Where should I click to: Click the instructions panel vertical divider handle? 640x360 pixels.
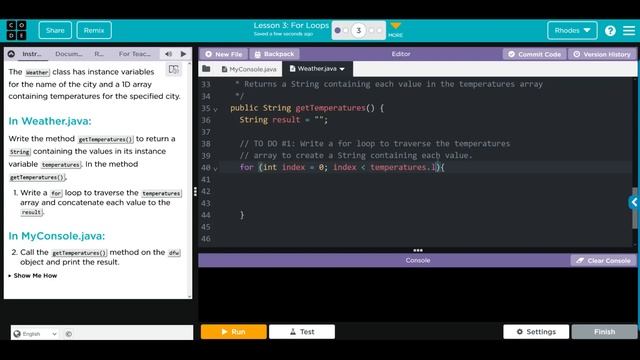tap(195, 191)
